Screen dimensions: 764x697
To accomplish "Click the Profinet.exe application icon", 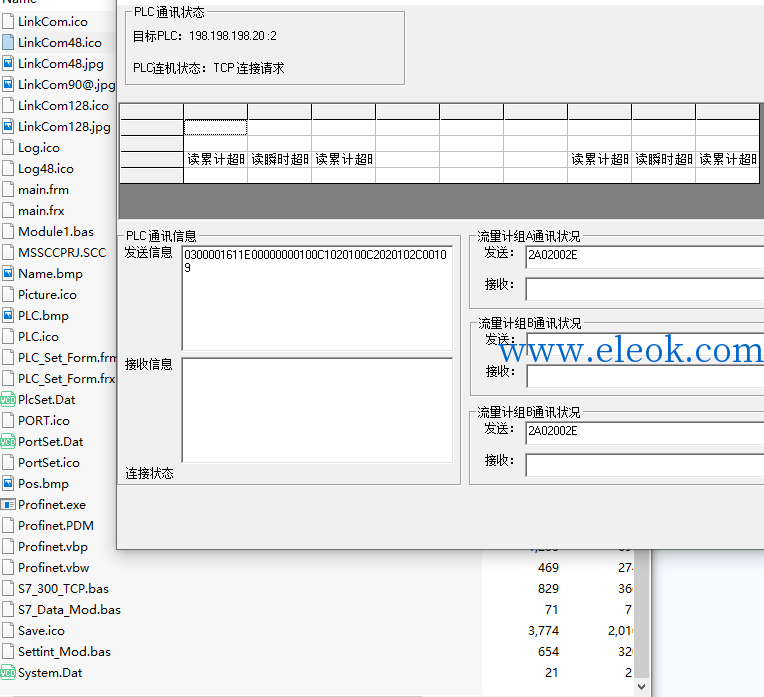I will pyautogui.click(x=8, y=504).
